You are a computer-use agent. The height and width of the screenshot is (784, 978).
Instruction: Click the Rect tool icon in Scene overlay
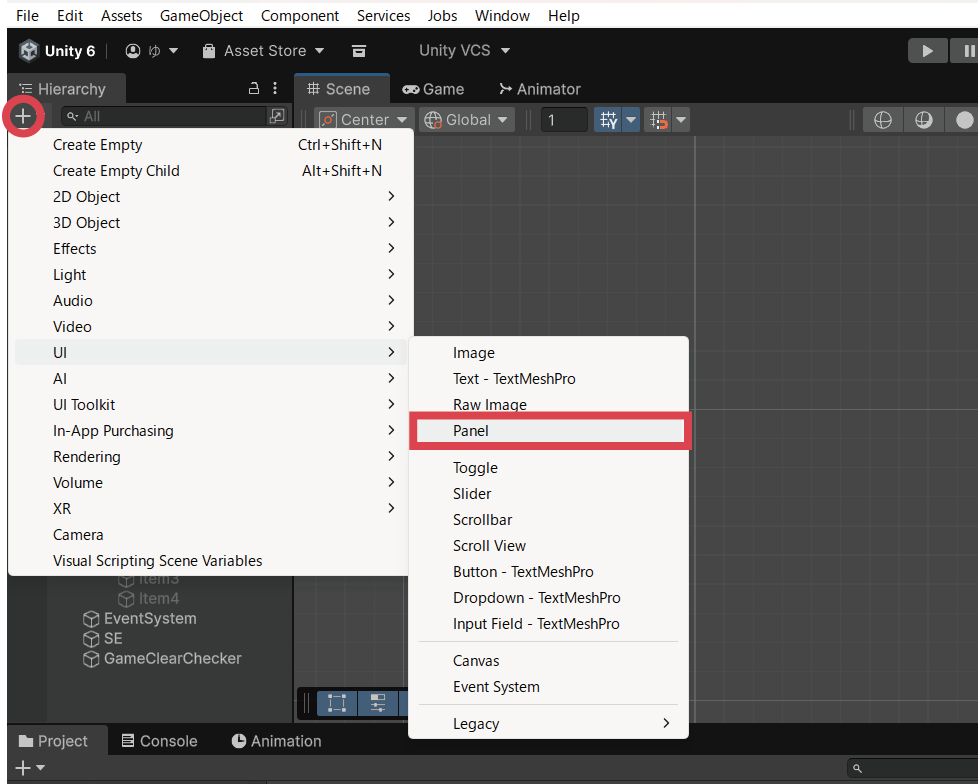click(337, 703)
